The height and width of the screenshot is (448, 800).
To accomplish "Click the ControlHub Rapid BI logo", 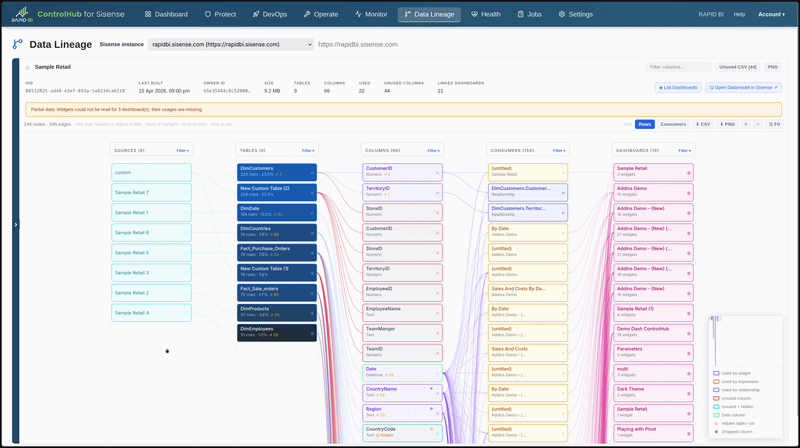I will (x=22, y=14).
